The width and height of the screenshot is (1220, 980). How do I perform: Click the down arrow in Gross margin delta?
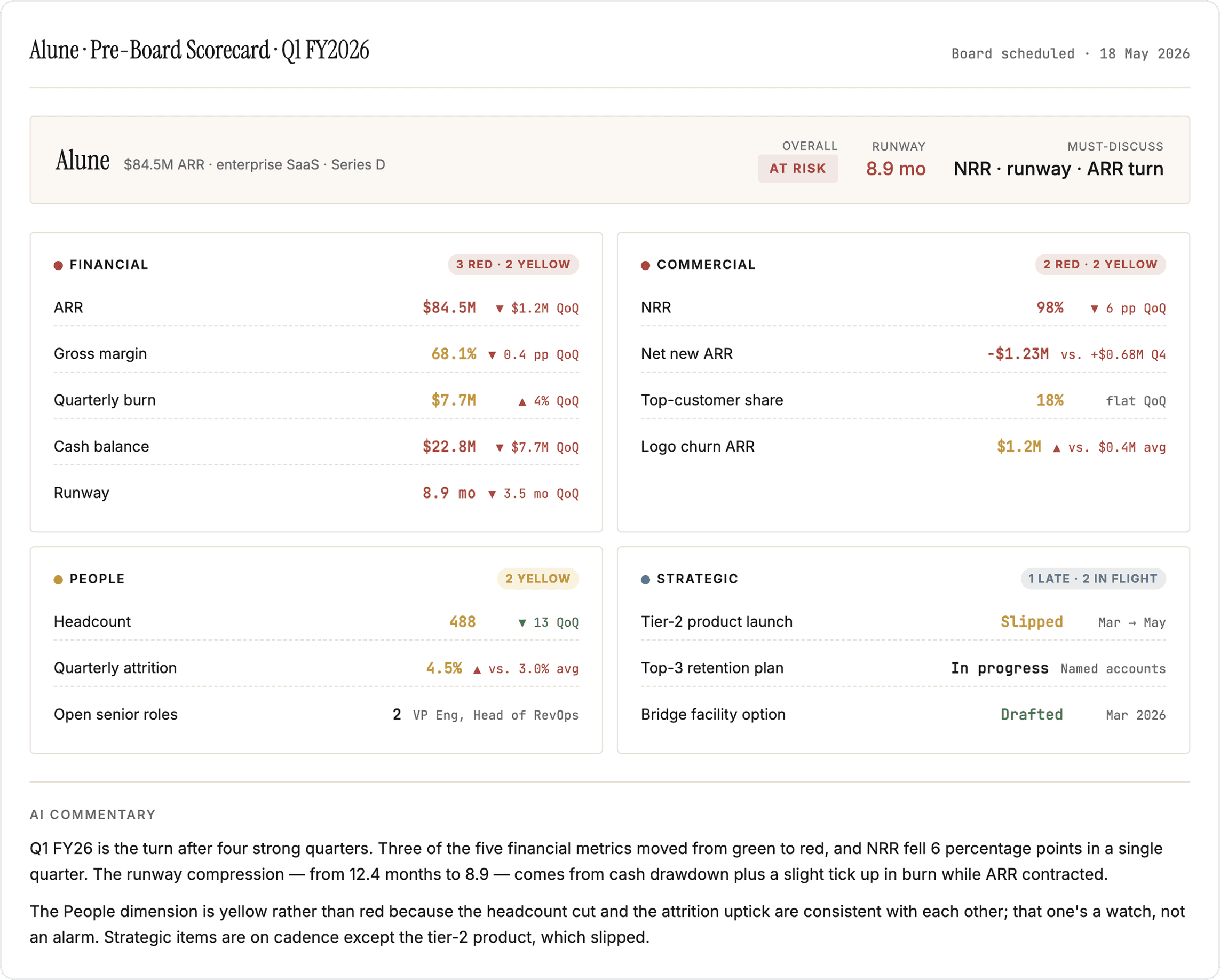[492, 355]
